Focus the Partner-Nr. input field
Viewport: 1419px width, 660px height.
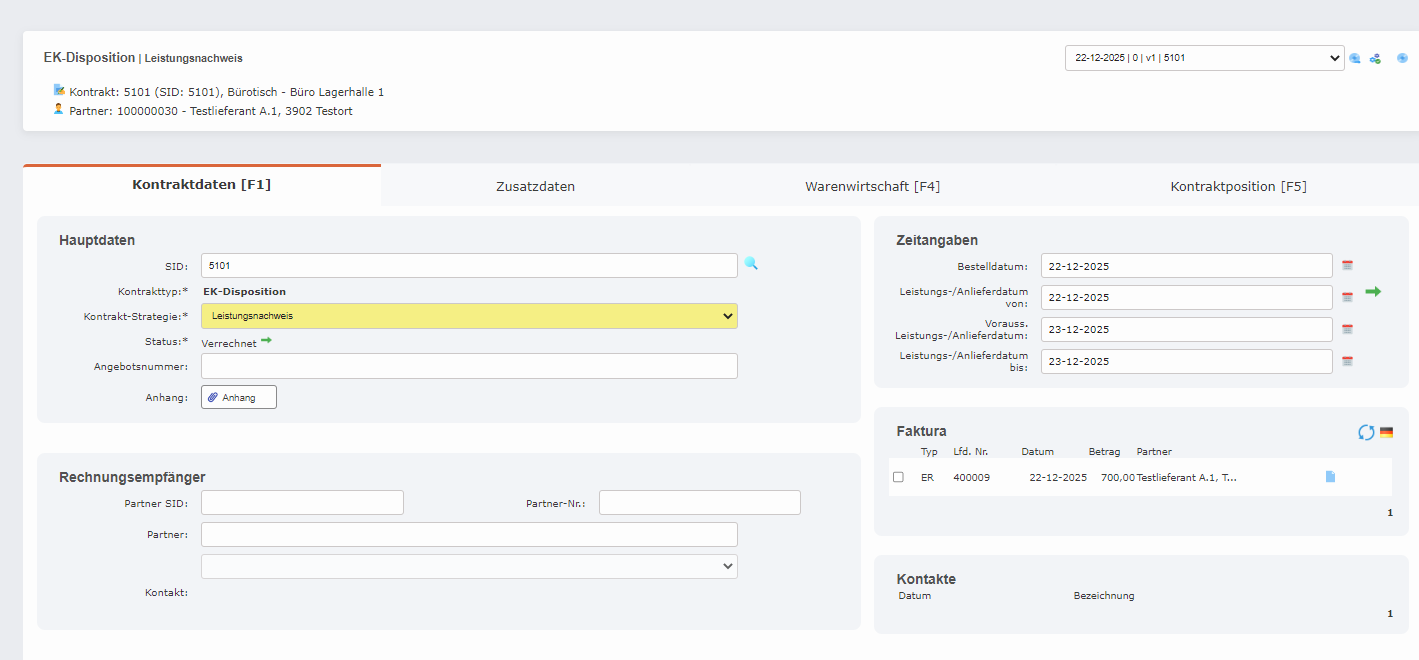pos(699,502)
